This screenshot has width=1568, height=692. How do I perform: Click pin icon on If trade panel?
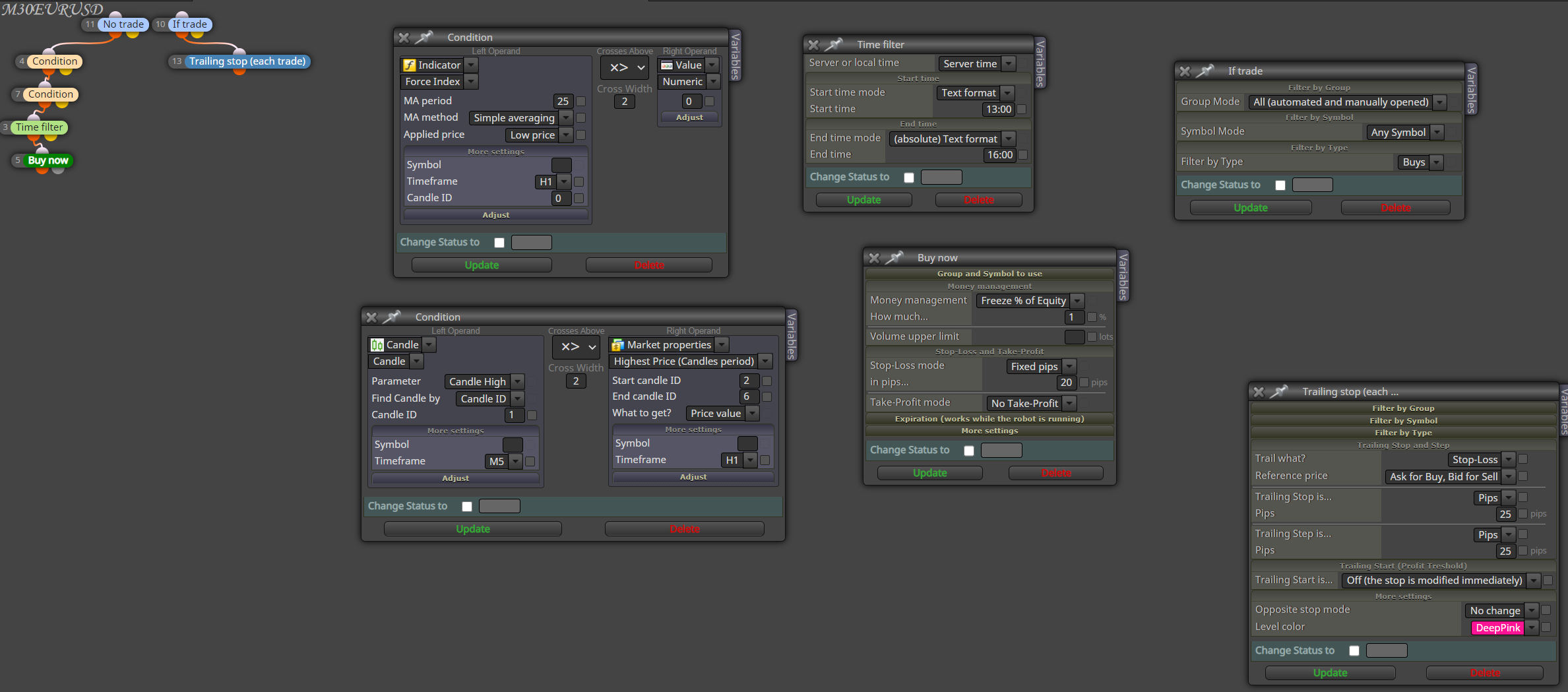1205,71
